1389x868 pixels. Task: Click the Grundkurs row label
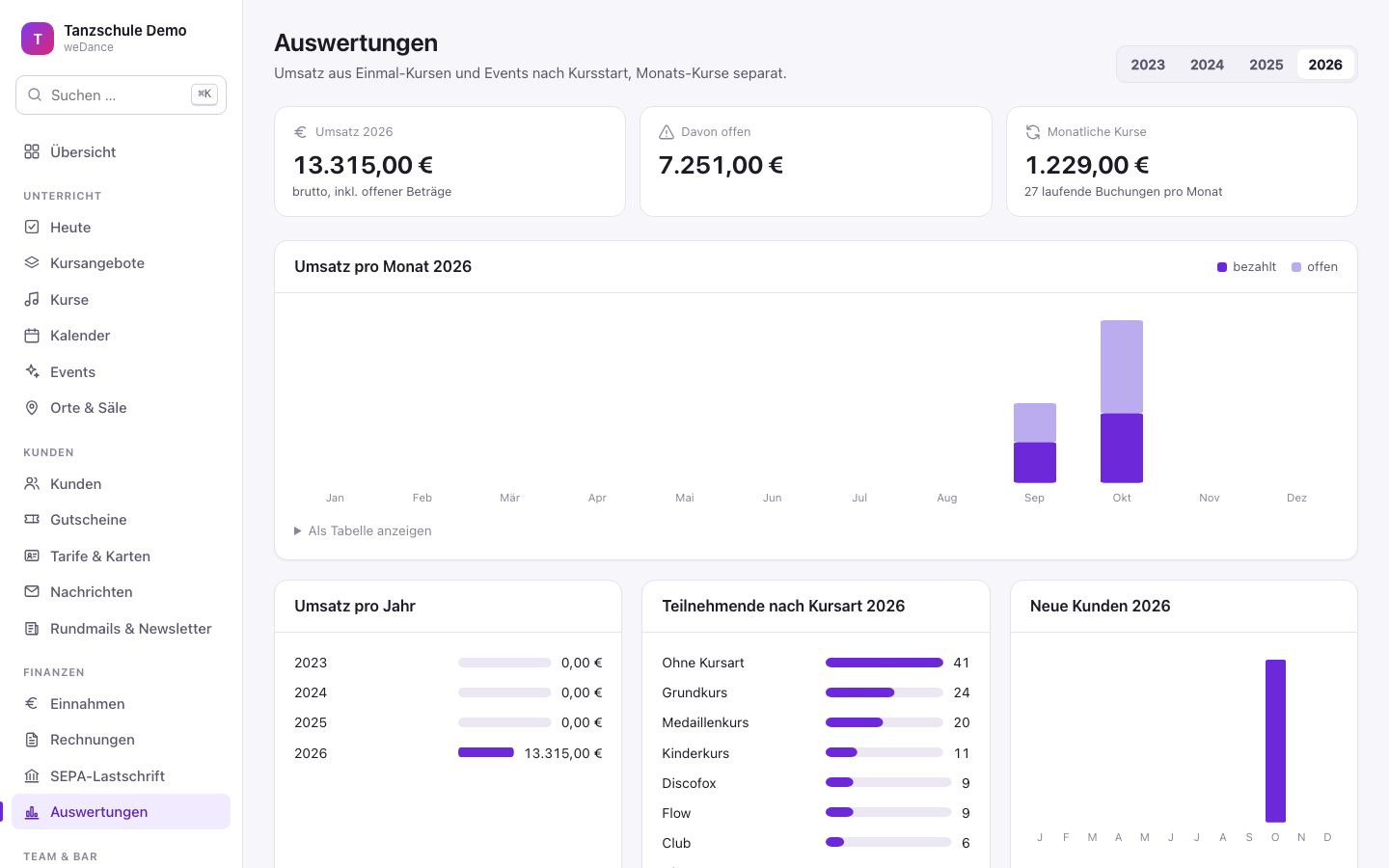coord(694,692)
